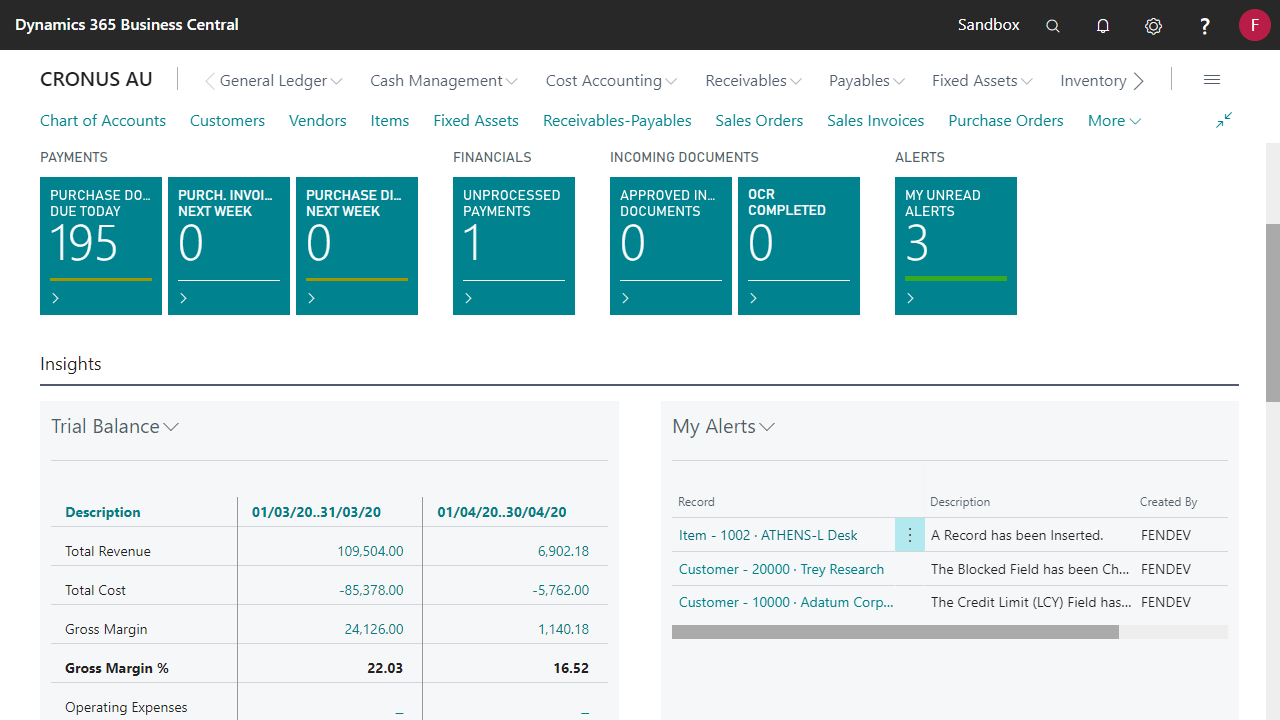Expand the Fixed Assets navigation menu
This screenshot has height=720, width=1280.
click(982, 81)
